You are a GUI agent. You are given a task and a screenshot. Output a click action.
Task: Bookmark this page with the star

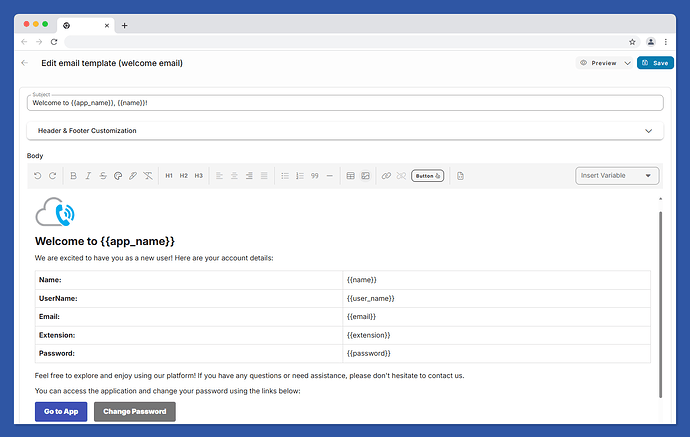tap(632, 42)
